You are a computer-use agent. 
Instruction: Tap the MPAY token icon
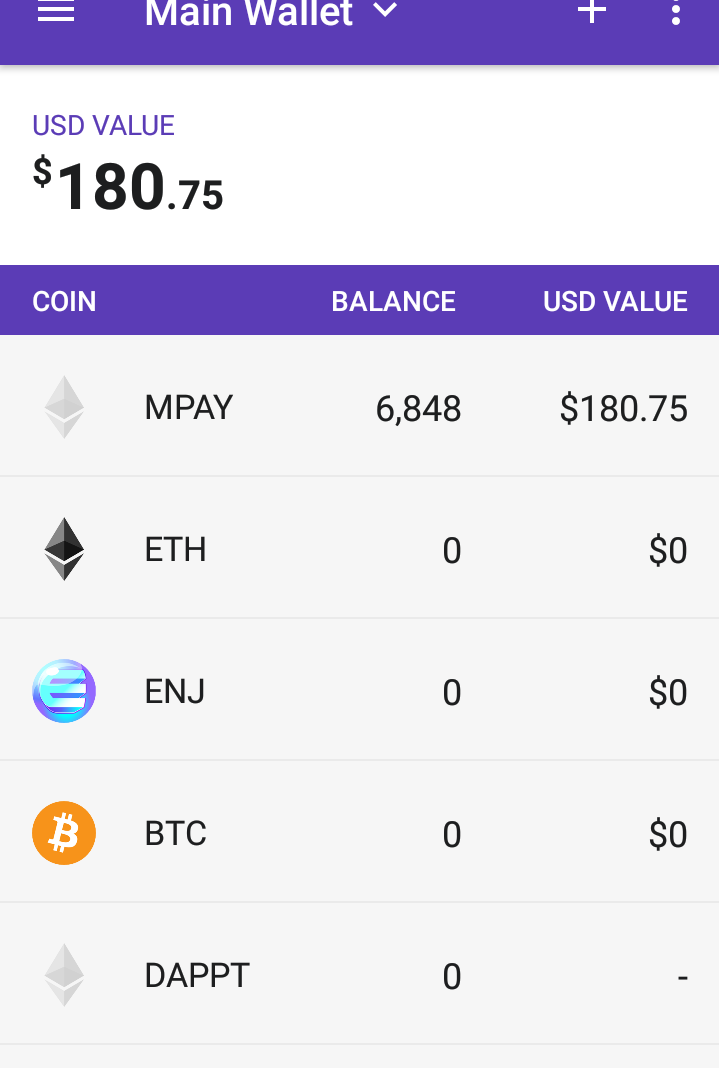tap(64, 407)
